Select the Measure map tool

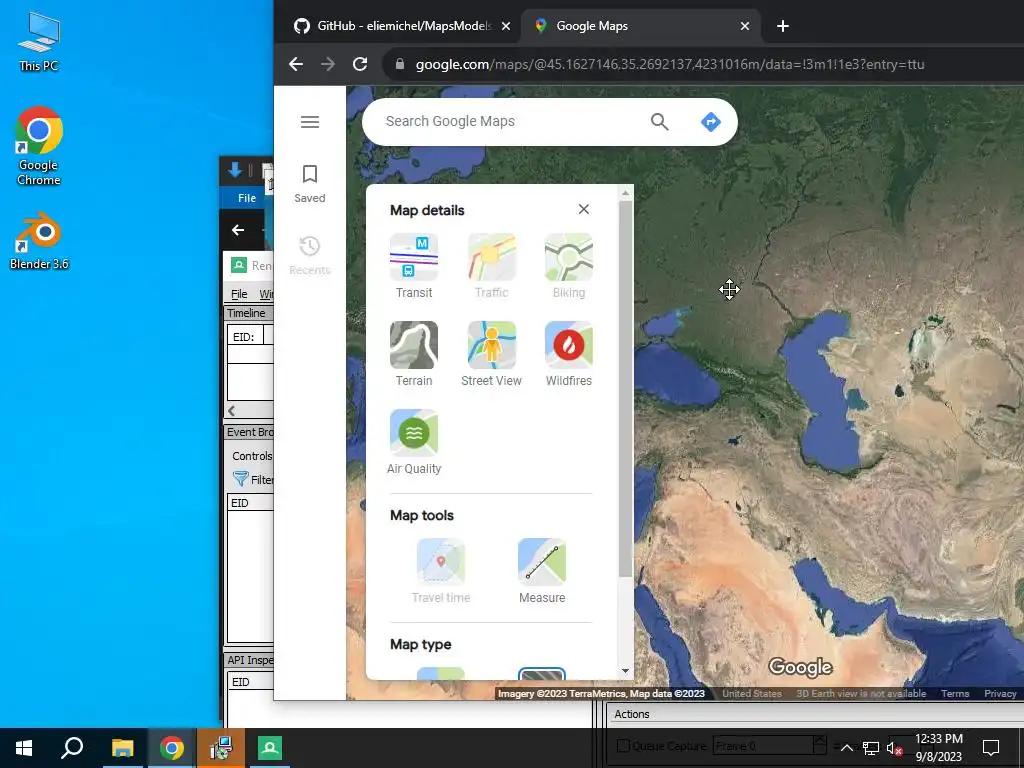click(542, 571)
